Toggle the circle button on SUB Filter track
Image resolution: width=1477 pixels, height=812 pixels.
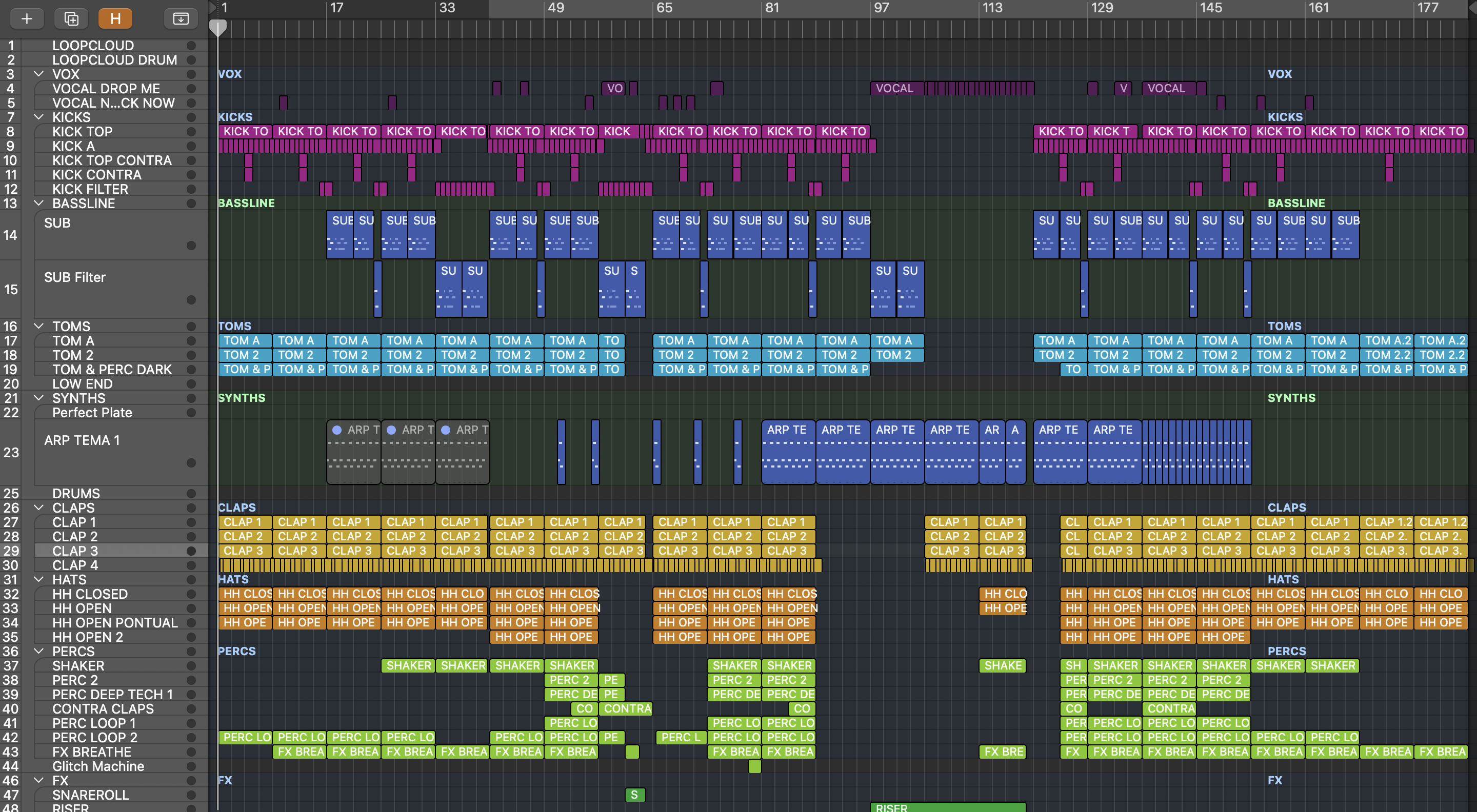point(191,300)
